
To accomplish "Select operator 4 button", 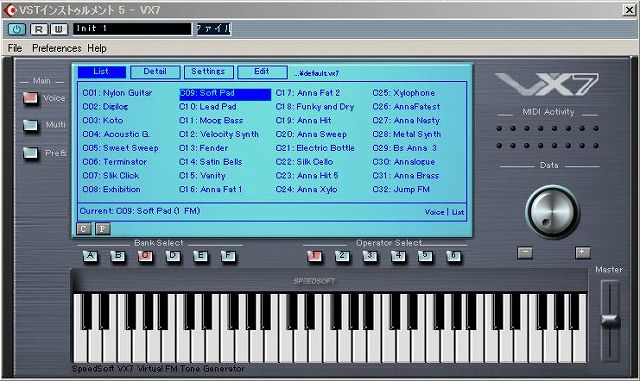I will pyautogui.click(x=398, y=256).
